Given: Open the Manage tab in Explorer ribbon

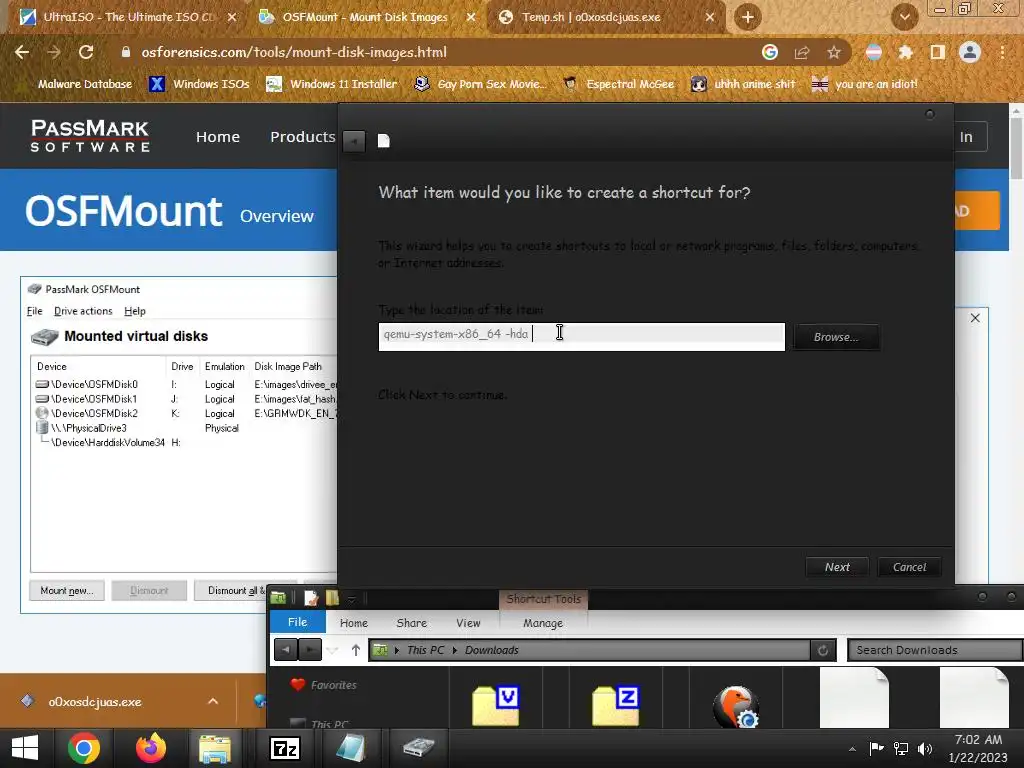Looking at the screenshot, I should (543, 623).
